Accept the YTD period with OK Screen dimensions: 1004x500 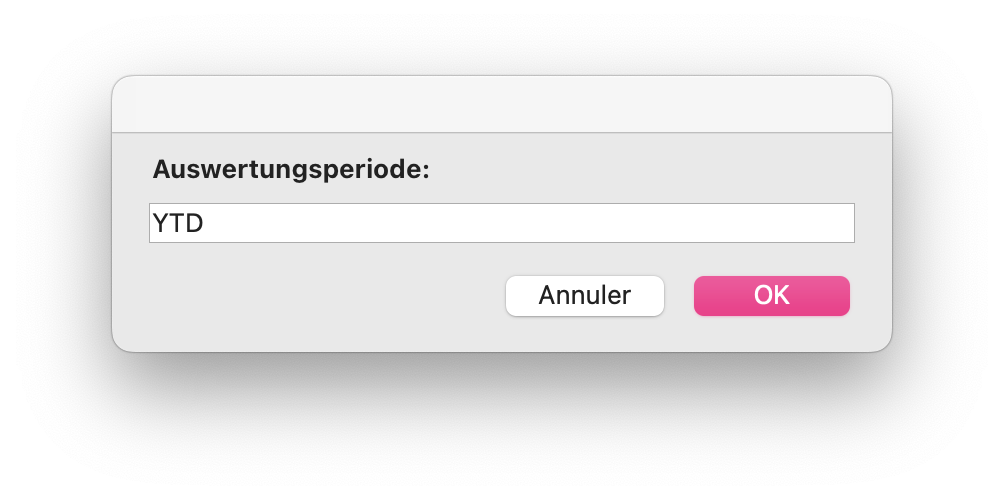pyautogui.click(x=772, y=296)
